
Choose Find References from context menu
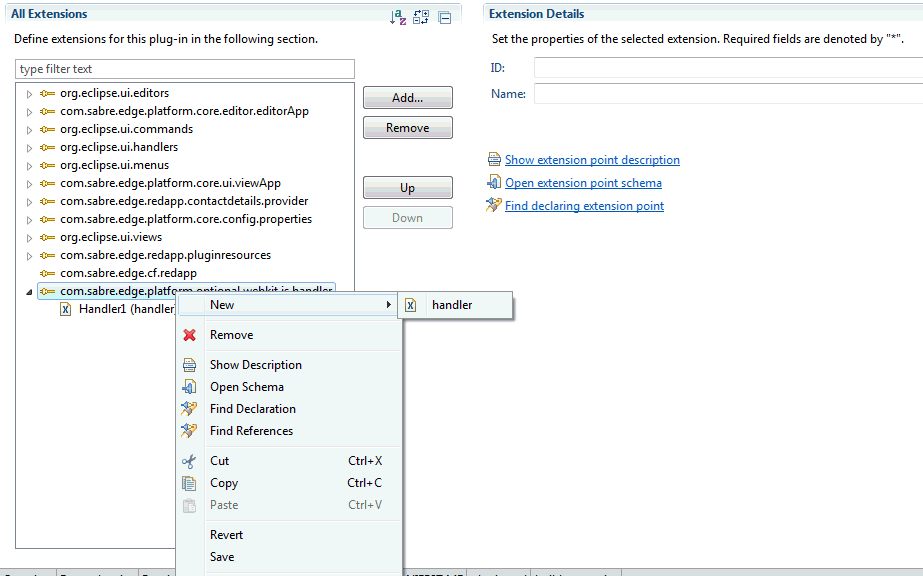coord(251,431)
